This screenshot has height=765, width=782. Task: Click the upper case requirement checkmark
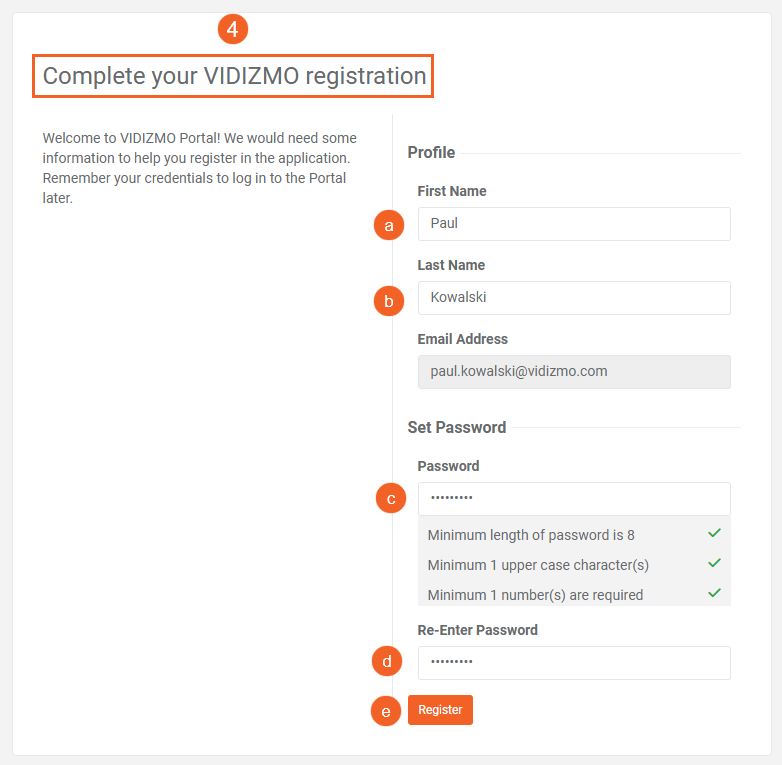point(714,564)
